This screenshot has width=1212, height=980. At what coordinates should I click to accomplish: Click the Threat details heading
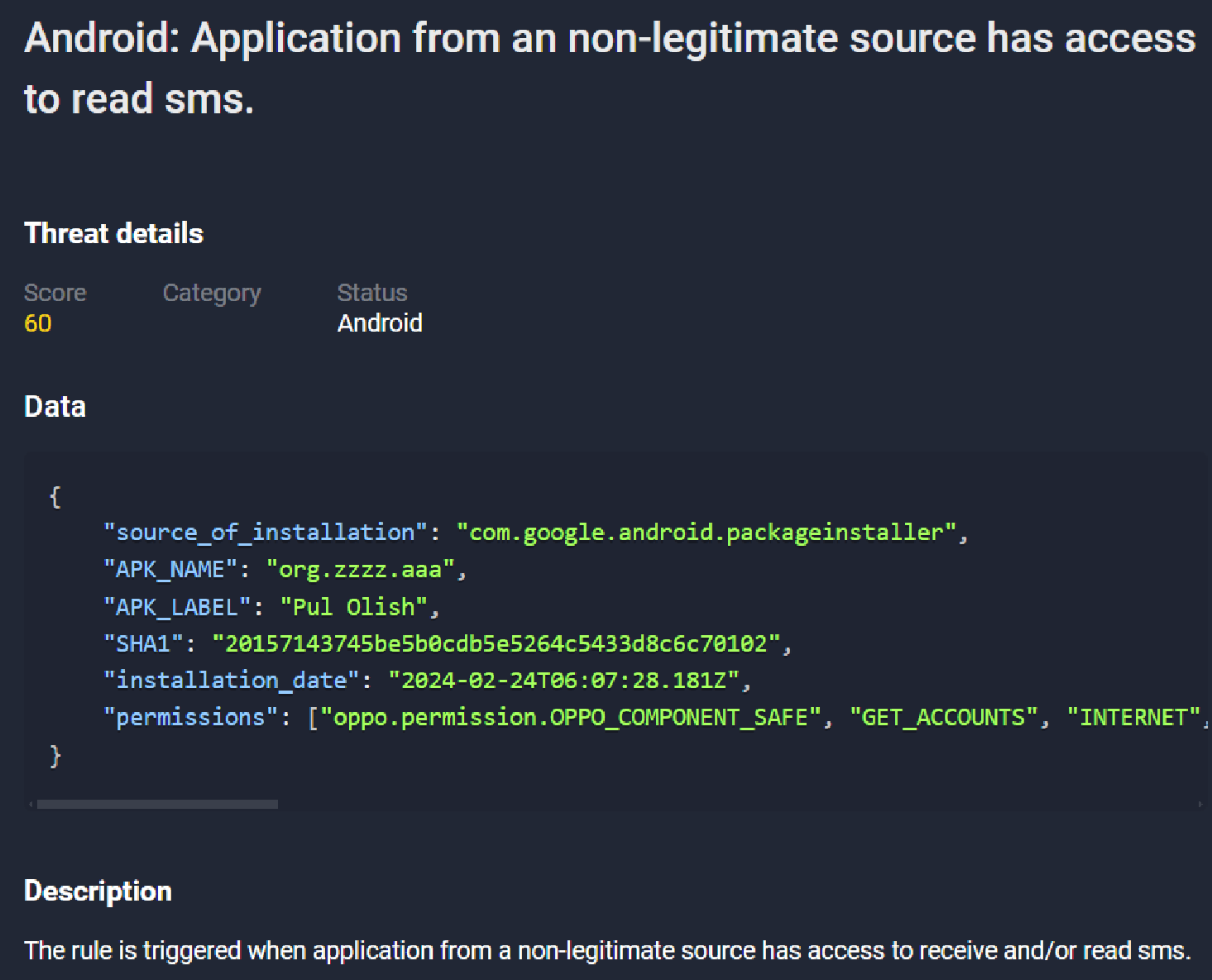[114, 233]
